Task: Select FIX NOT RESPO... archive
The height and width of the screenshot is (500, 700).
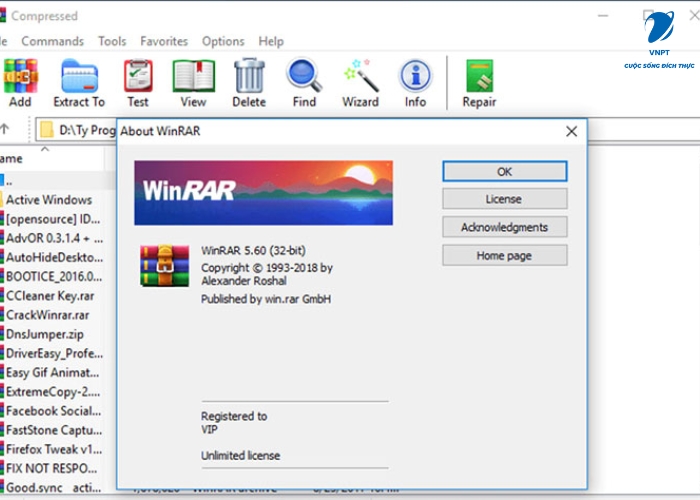Action: [x=50, y=469]
